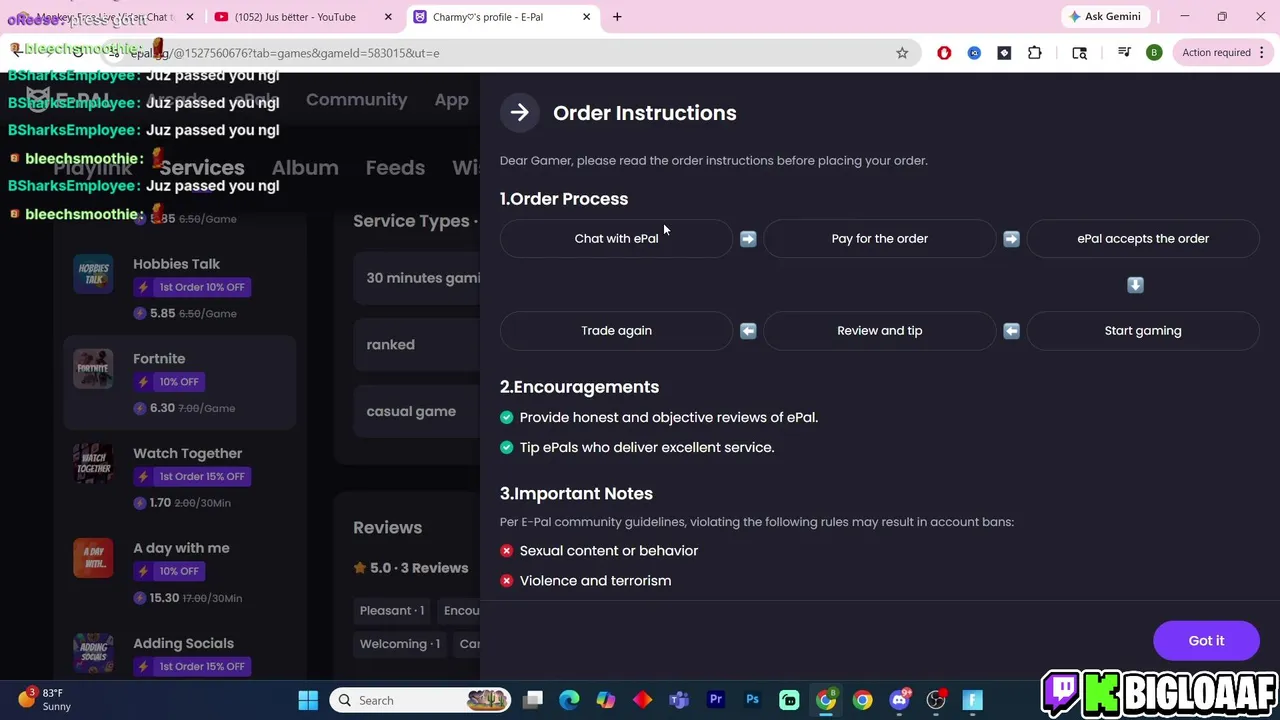
Task: Choose the ranked service type
Action: (416, 345)
